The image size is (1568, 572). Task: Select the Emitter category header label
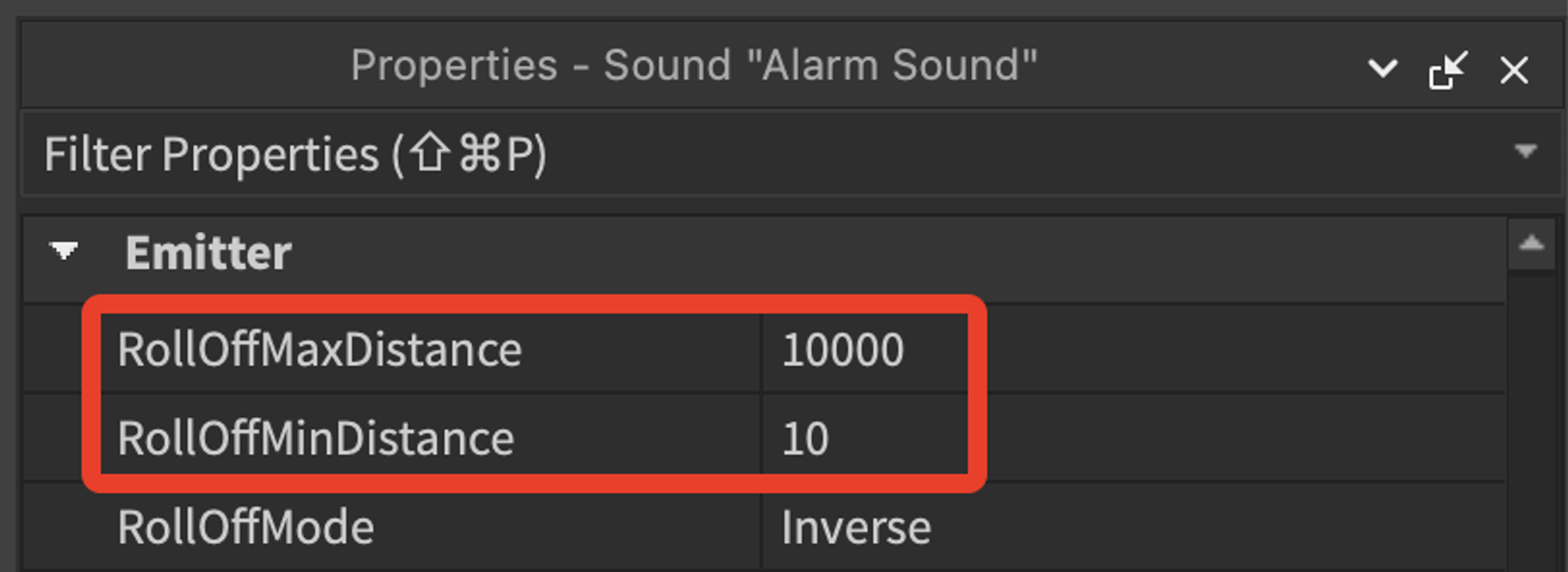coord(208,253)
